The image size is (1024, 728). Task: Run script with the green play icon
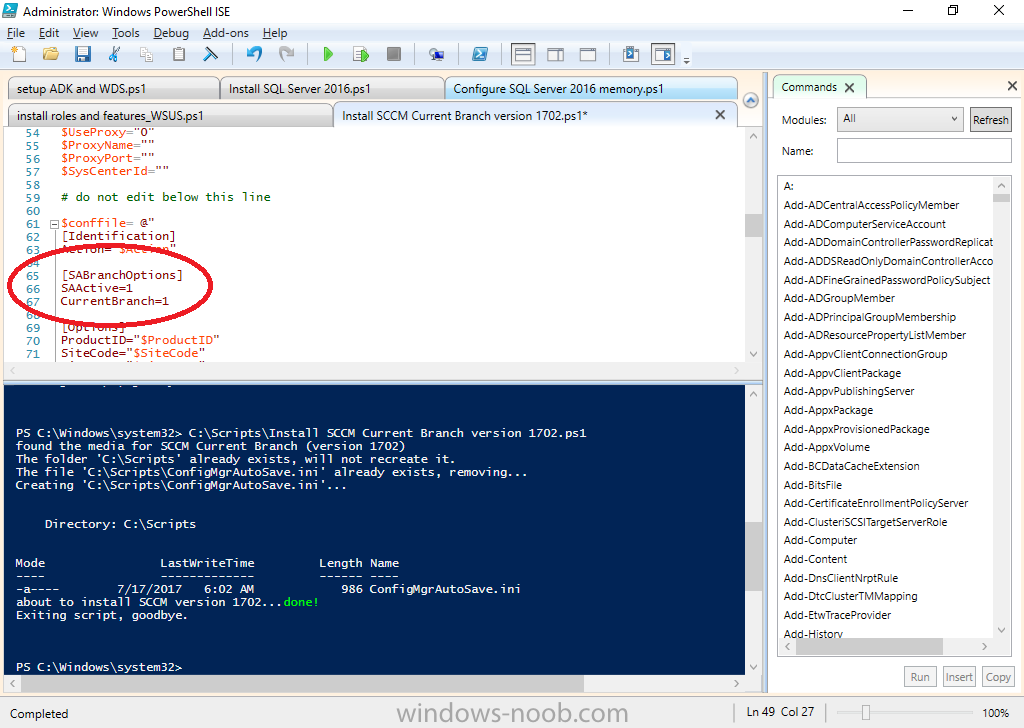(x=328, y=55)
